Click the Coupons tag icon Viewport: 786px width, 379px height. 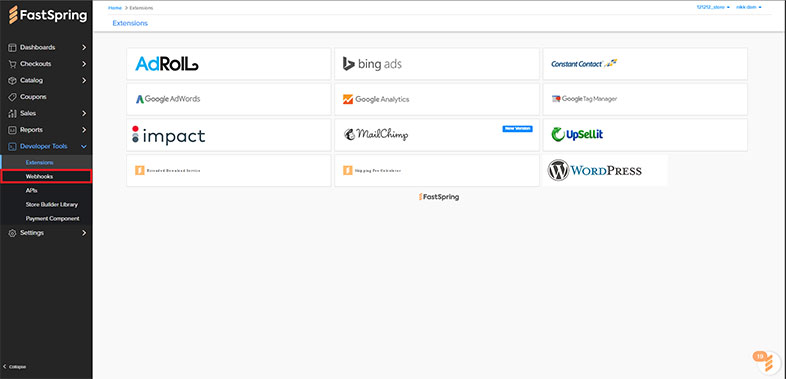tap(13, 97)
